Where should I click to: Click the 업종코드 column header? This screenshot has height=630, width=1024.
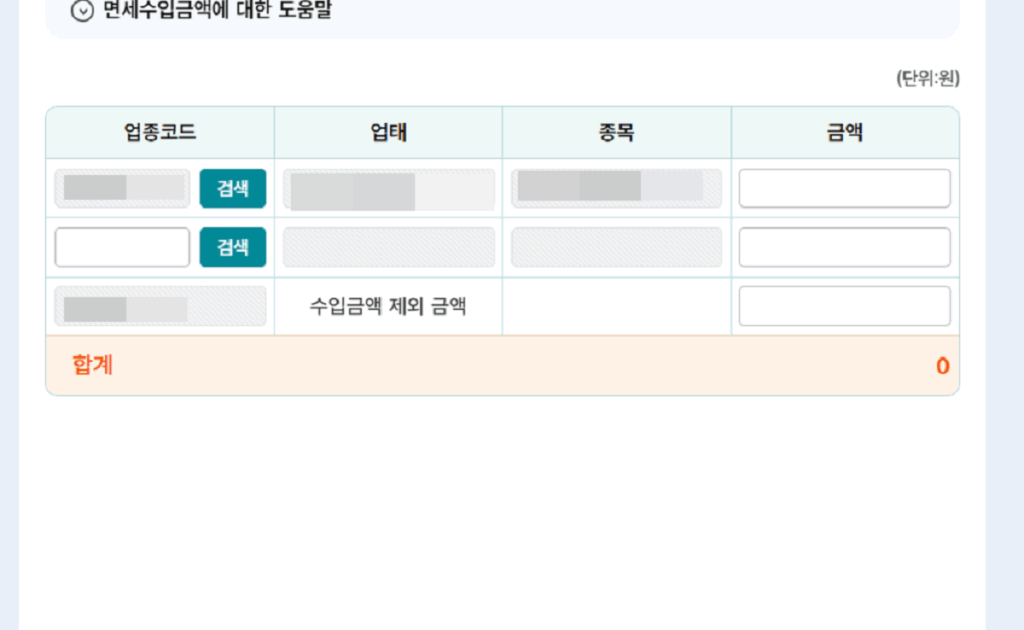(160, 133)
